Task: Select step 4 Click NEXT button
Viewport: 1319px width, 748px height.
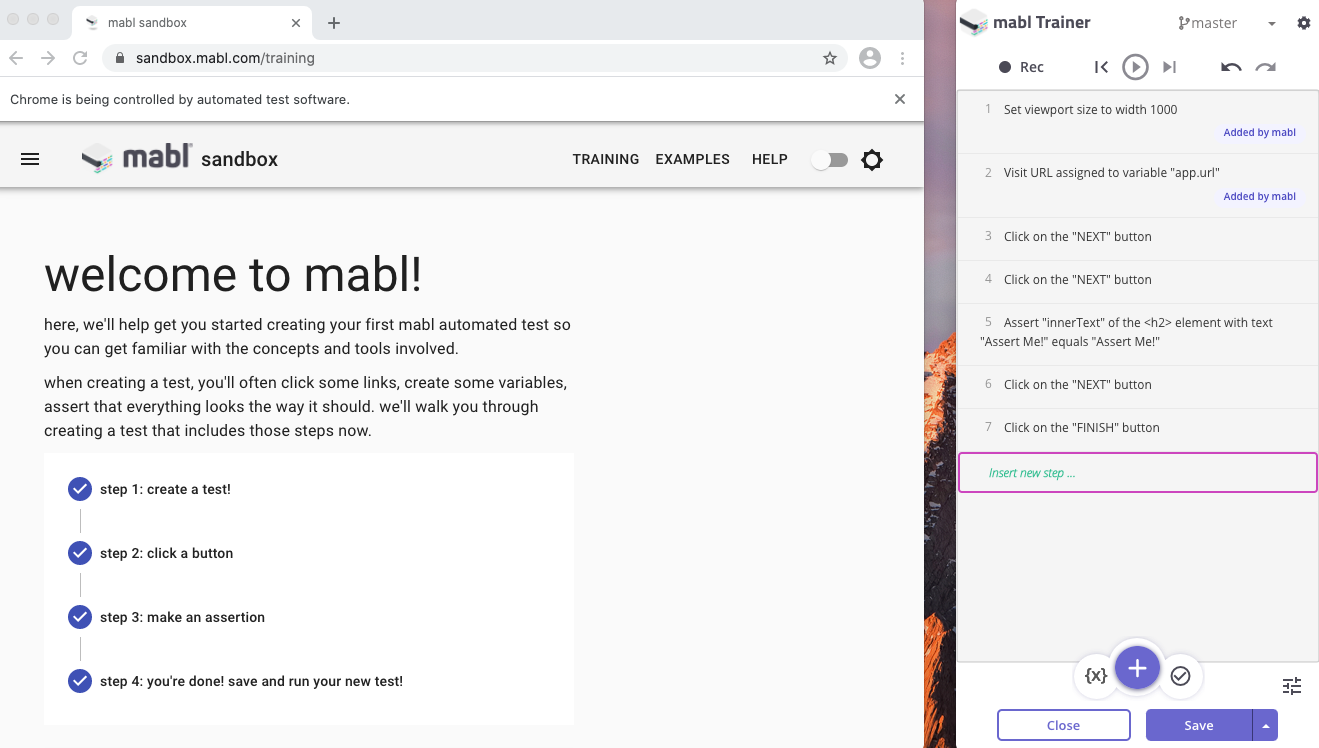Action: tap(1138, 280)
